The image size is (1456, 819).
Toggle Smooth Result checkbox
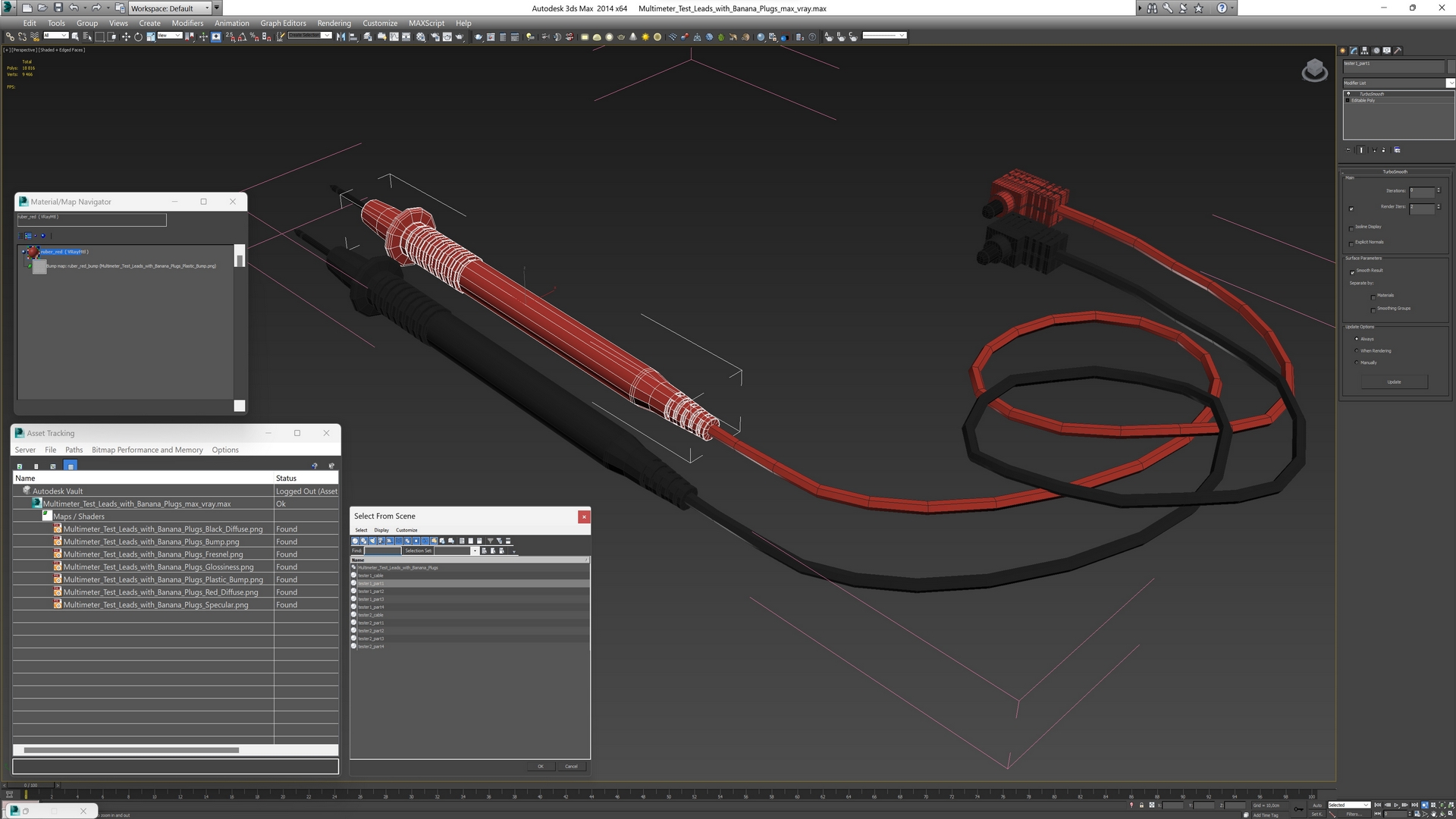coord(1352,272)
